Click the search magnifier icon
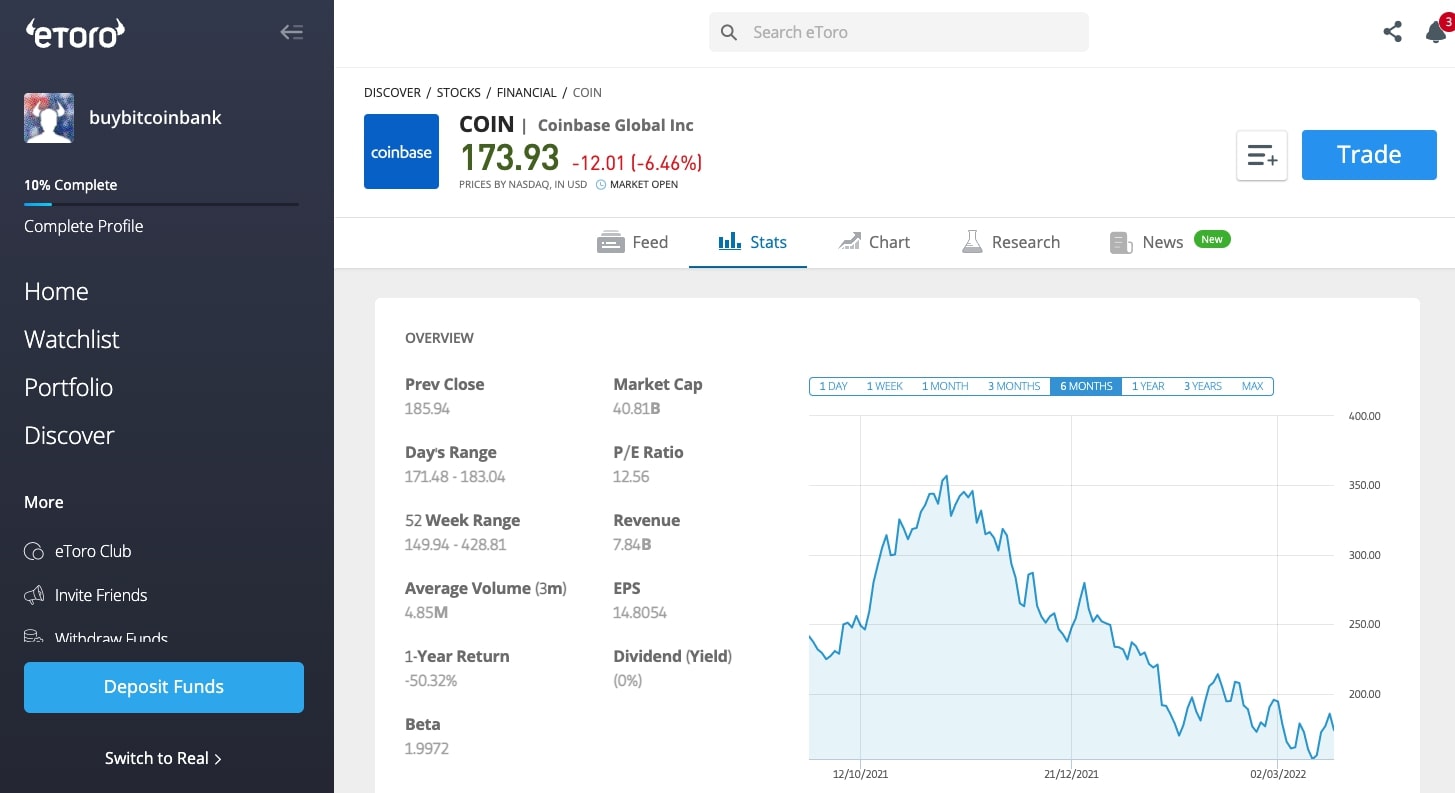Image resolution: width=1455 pixels, height=793 pixels. pyautogui.click(x=729, y=32)
